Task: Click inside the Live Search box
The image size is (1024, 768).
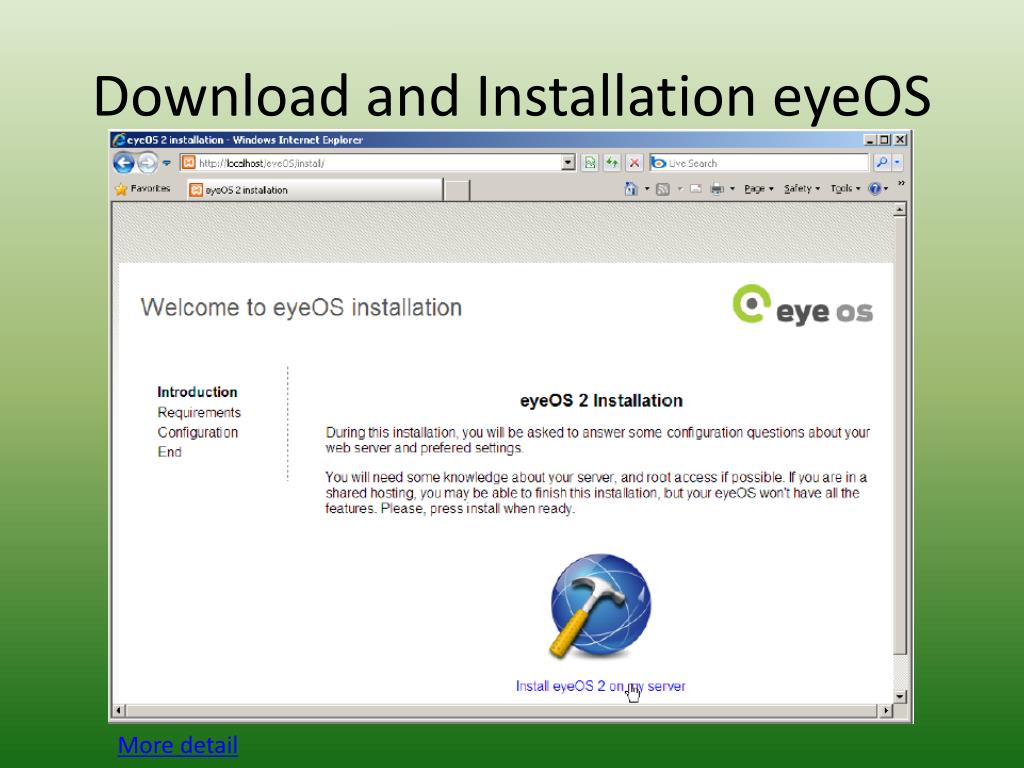Action: coord(760,163)
